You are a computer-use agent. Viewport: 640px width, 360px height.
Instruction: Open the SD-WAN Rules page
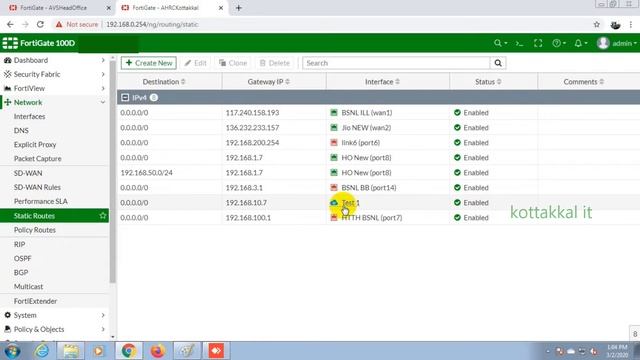click(37, 187)
